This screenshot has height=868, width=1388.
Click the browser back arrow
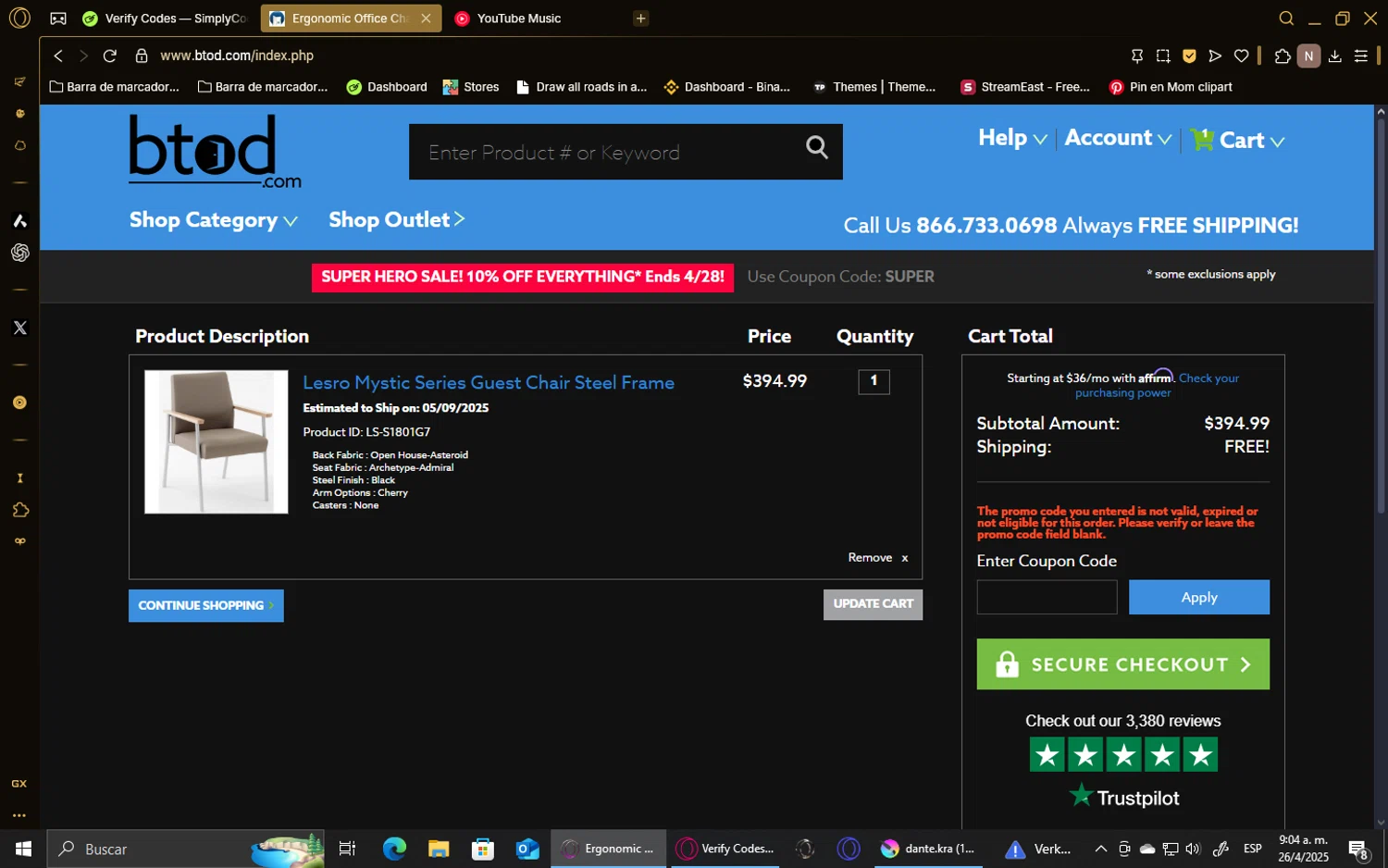58,56
